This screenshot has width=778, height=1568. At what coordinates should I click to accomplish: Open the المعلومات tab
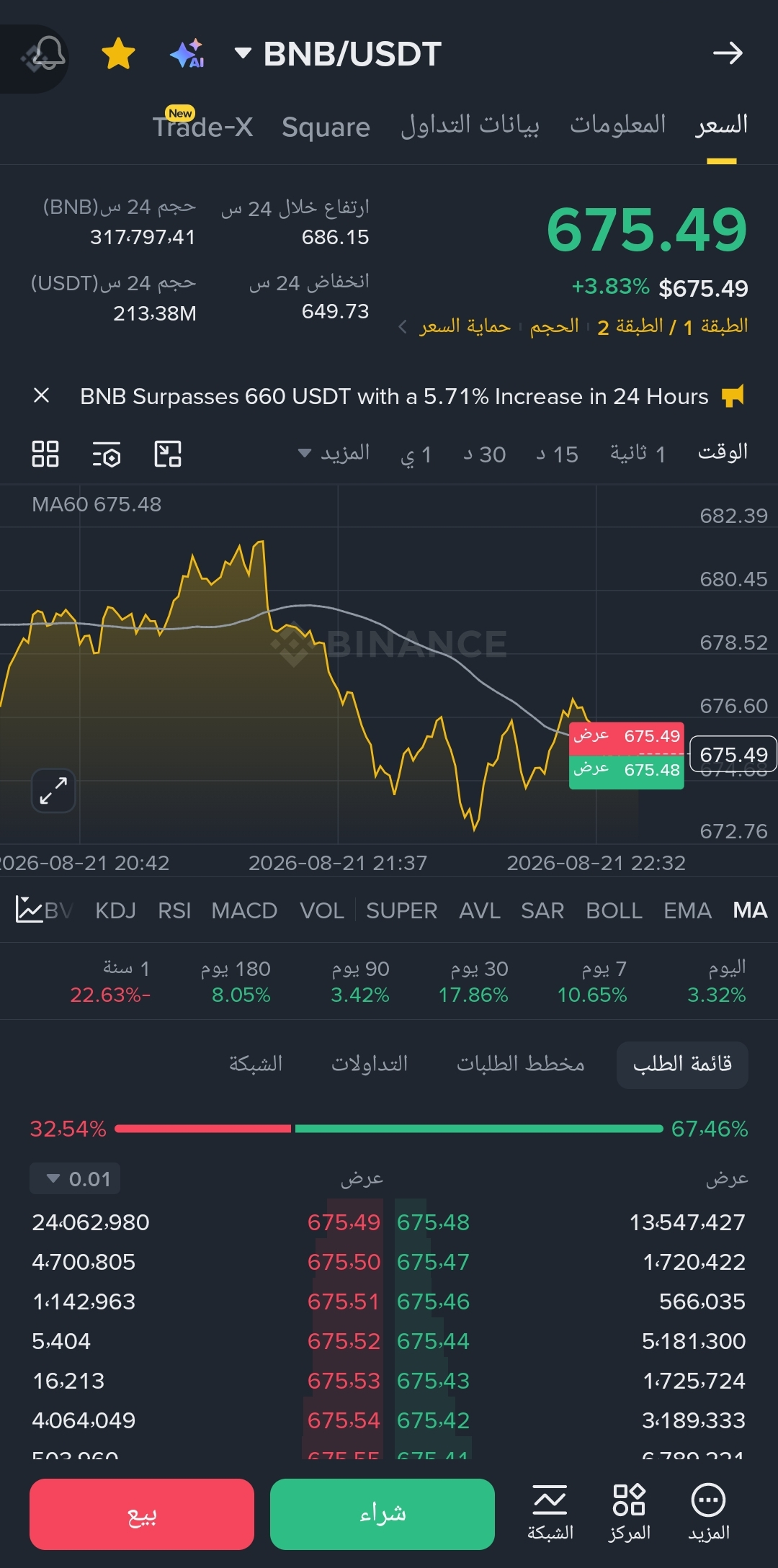(618, 125)
